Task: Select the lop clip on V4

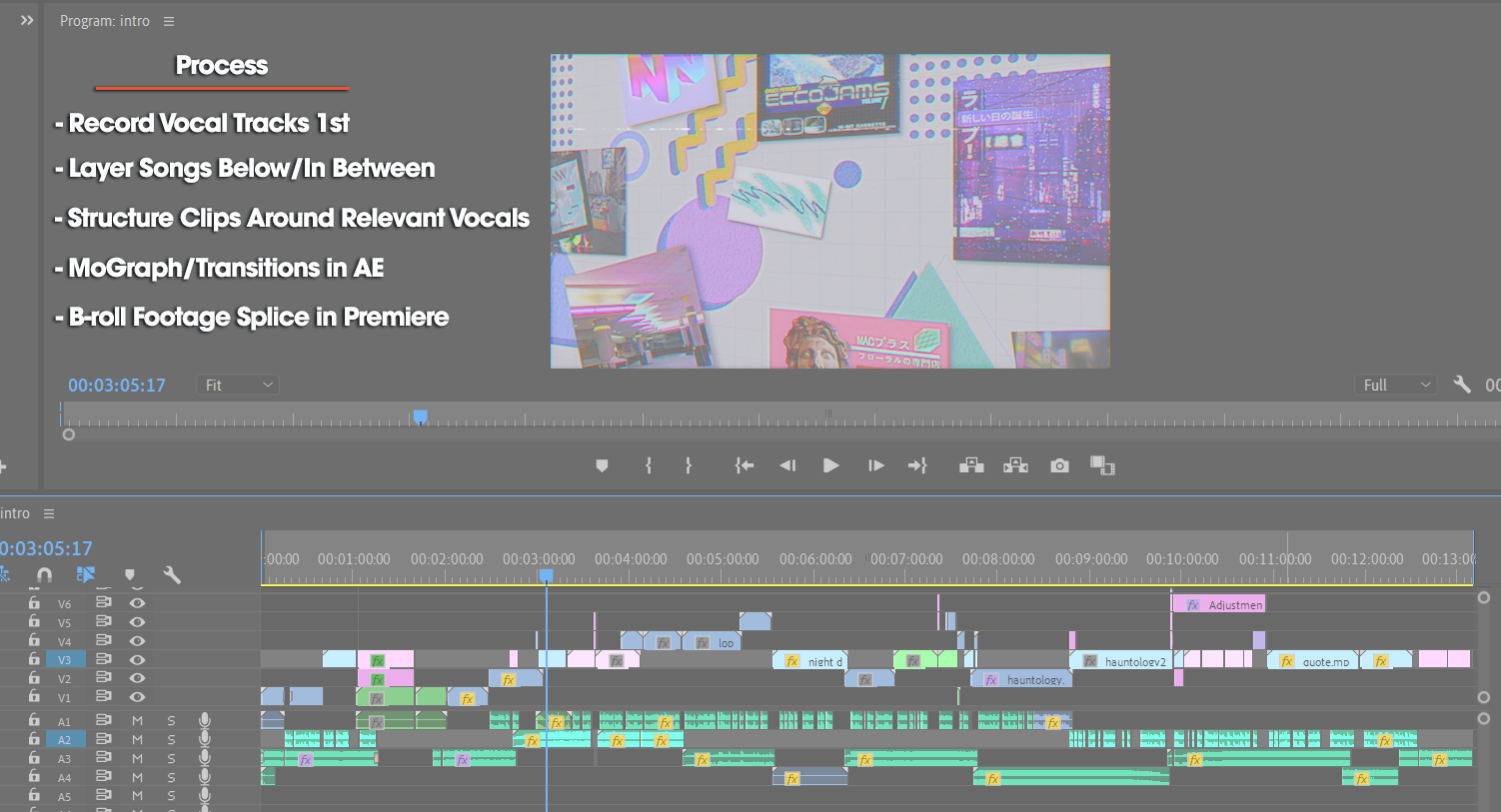Action: (x=713, y=642)
